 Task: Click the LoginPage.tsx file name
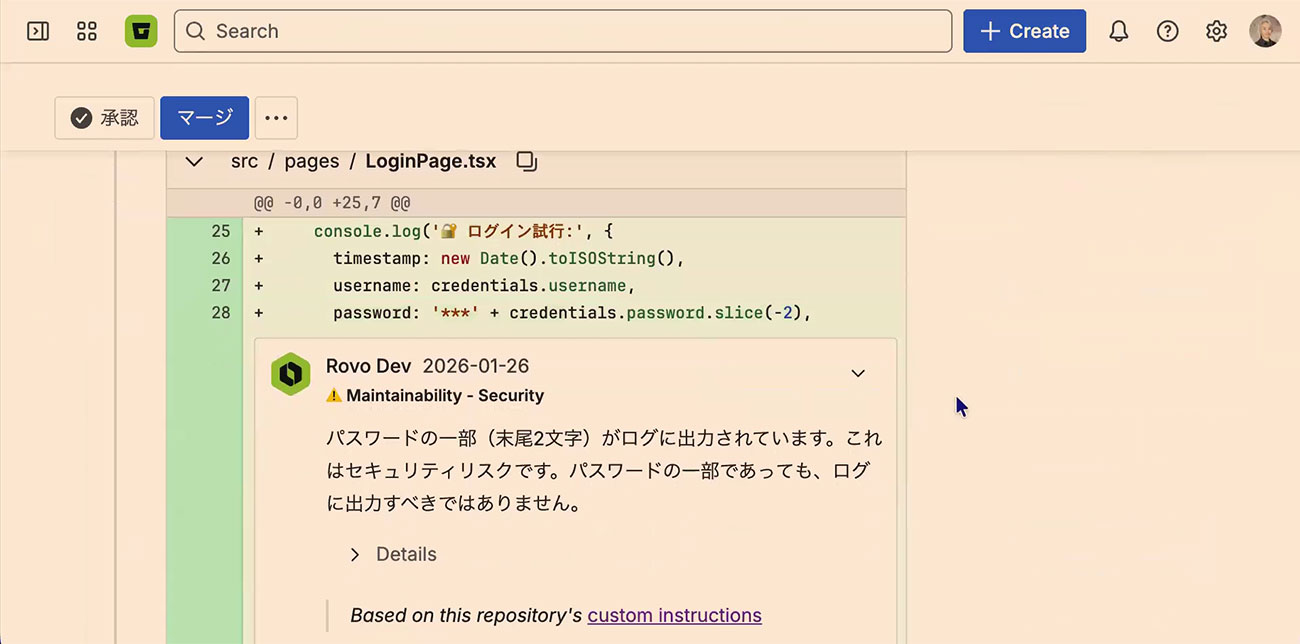coord(430,161)
